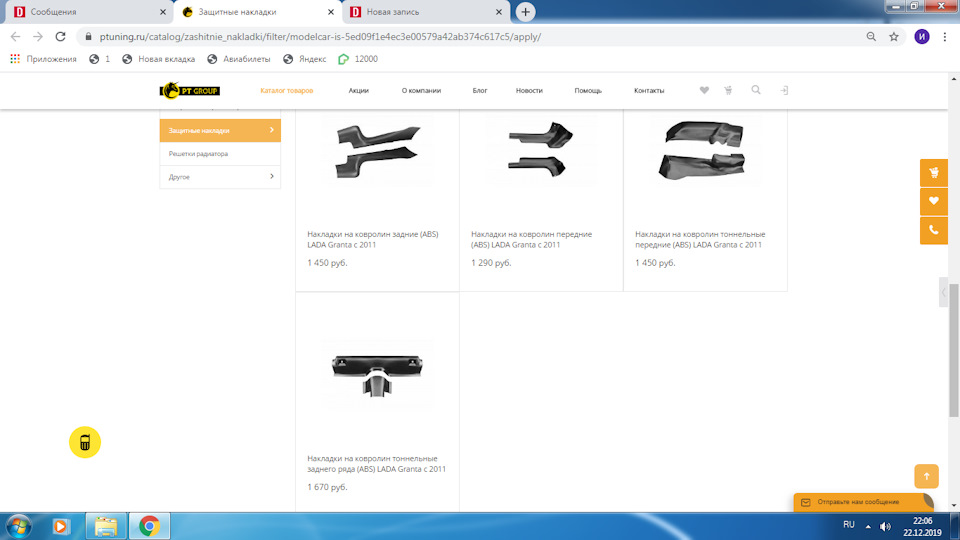This screenshot has height=540, width=960.
Task: Expand the Другое category arrow
Action: pos(272,176)
